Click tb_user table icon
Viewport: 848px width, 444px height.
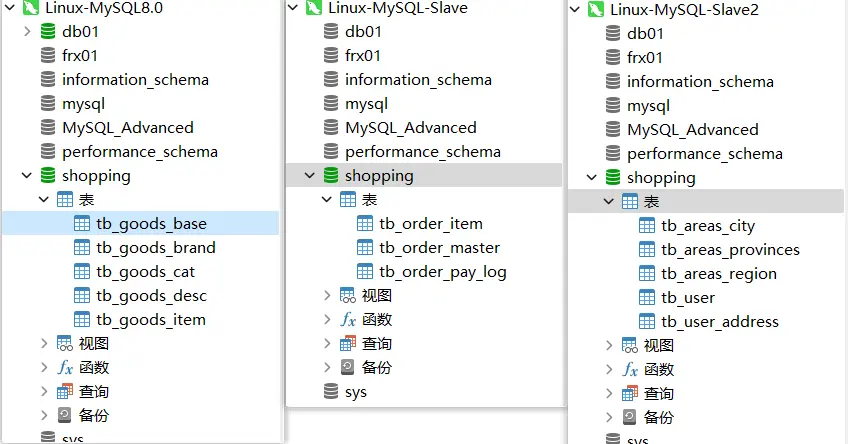pyautogui.click(x=647, y=297)
